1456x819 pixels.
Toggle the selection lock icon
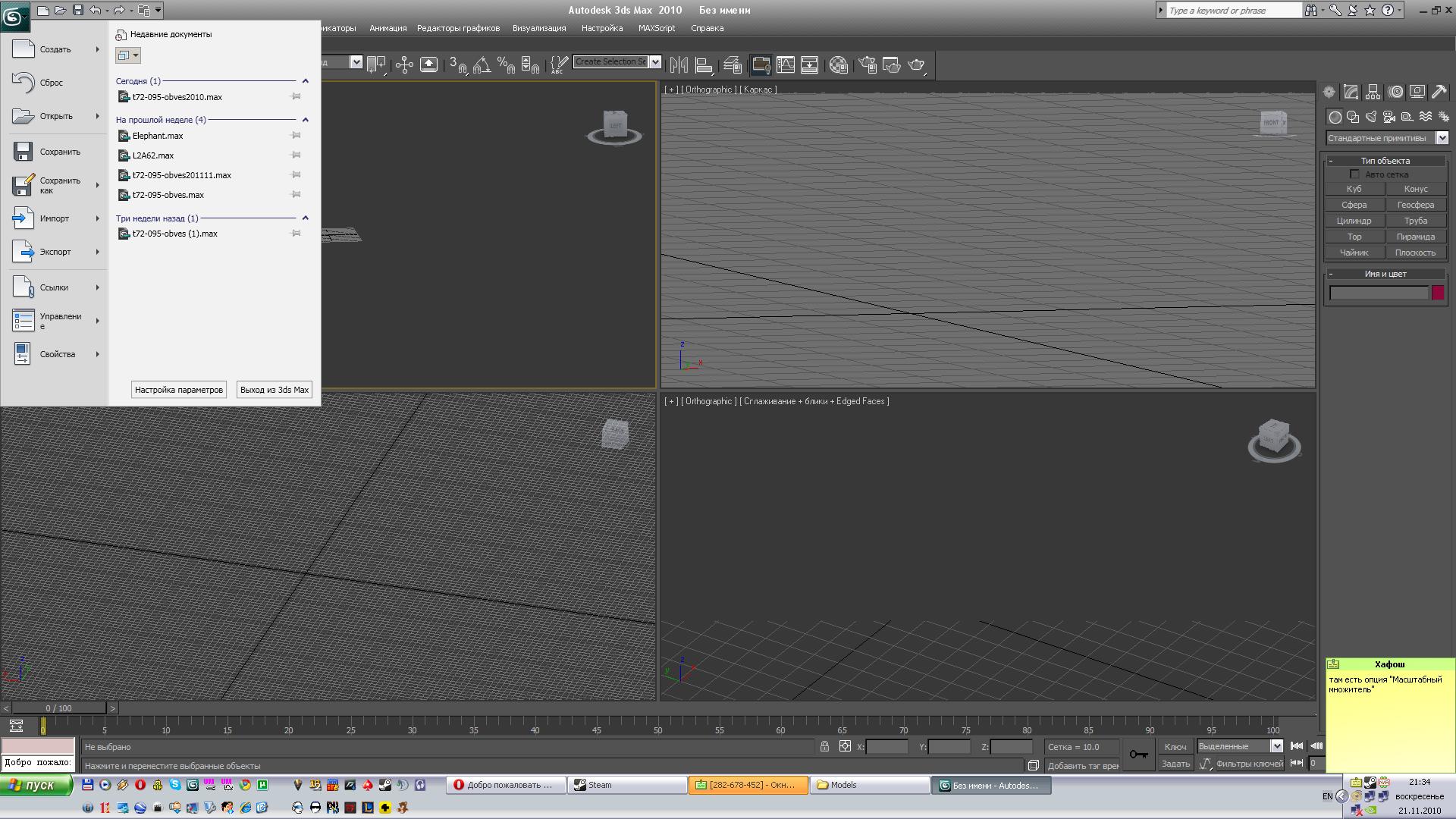pyautogui.click(x=824, y=747)
